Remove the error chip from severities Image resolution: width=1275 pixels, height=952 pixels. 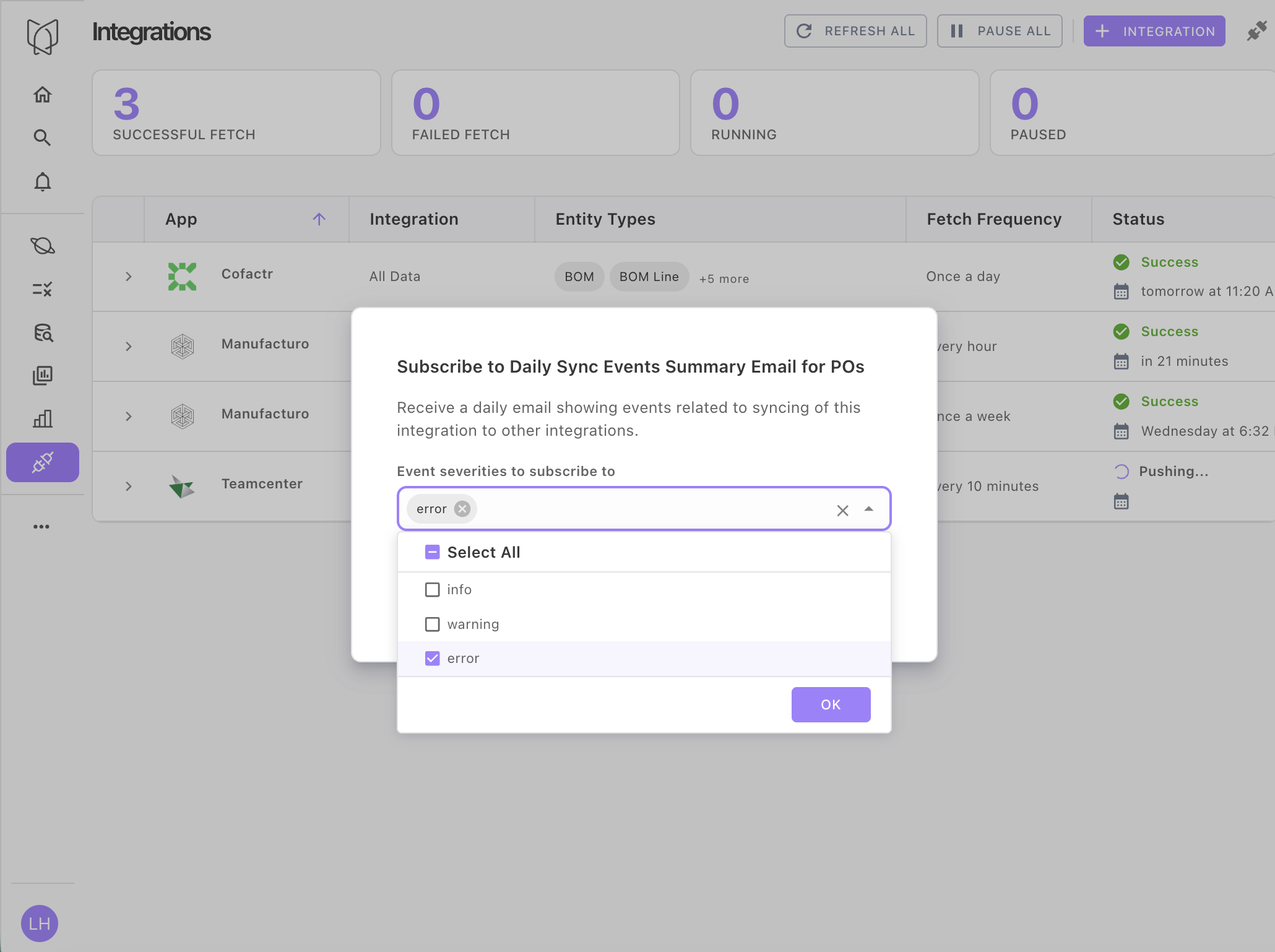(x=462, y=509)
